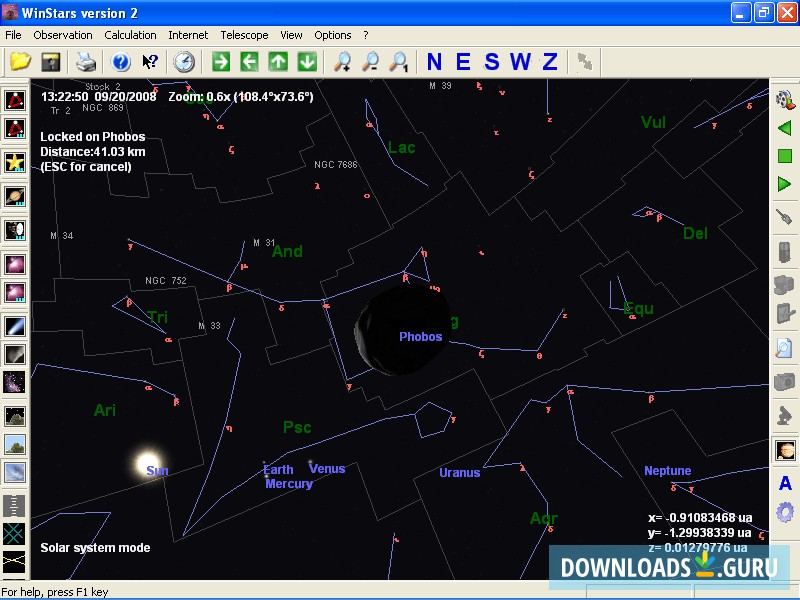Click the reverse playback green arrow
800x600 pixels.
(x=785, y=128)
